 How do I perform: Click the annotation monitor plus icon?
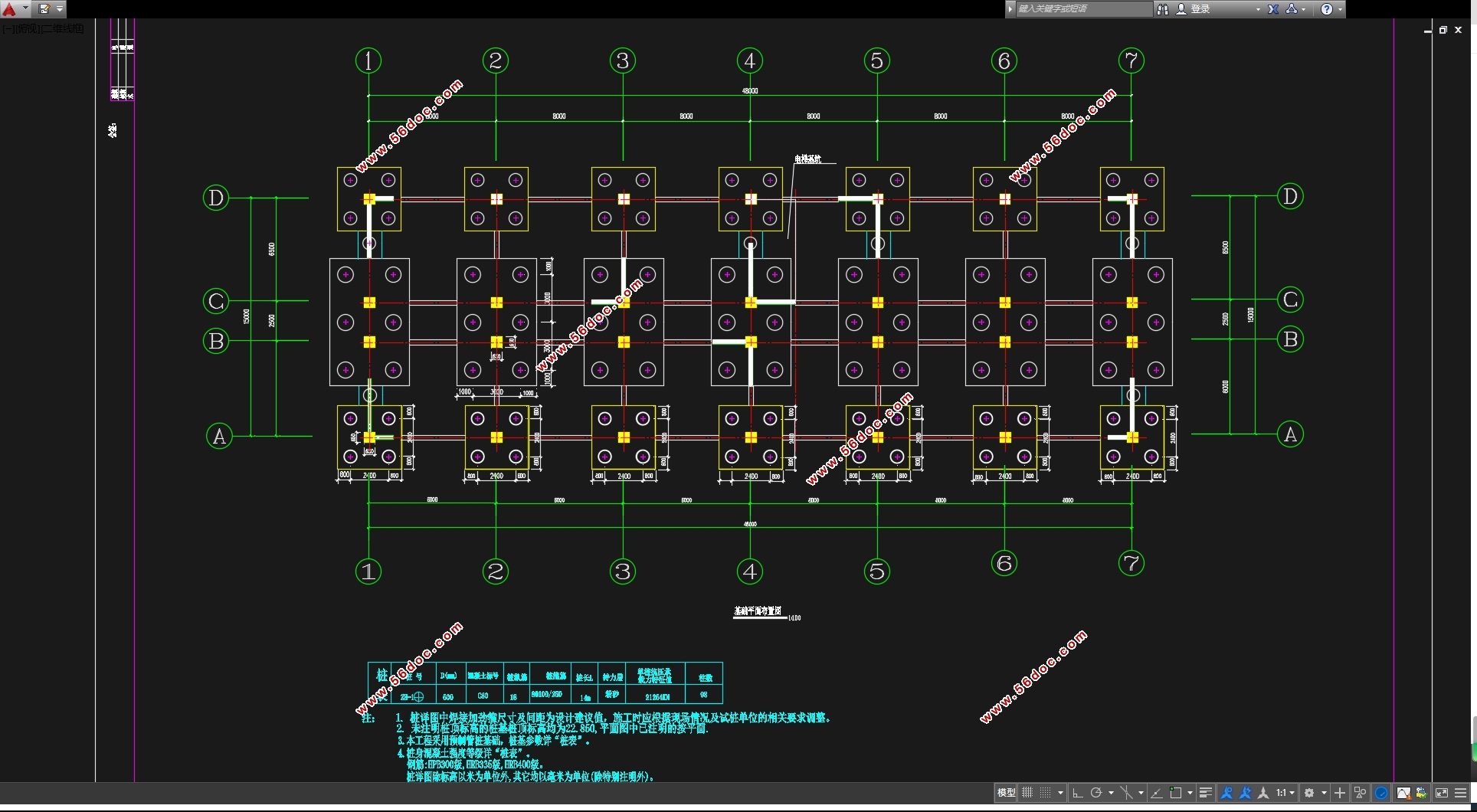[1340, 793]
